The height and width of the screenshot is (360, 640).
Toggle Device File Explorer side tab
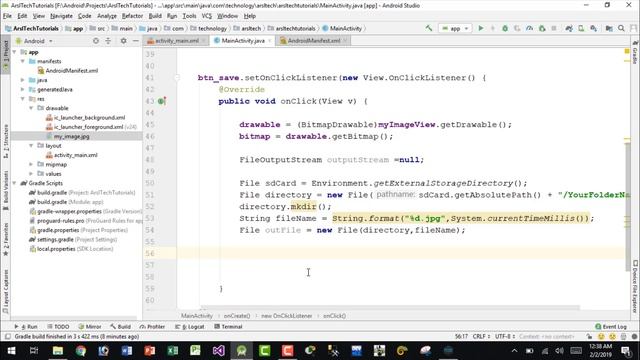pyautogui.click(x=635, y=287)
